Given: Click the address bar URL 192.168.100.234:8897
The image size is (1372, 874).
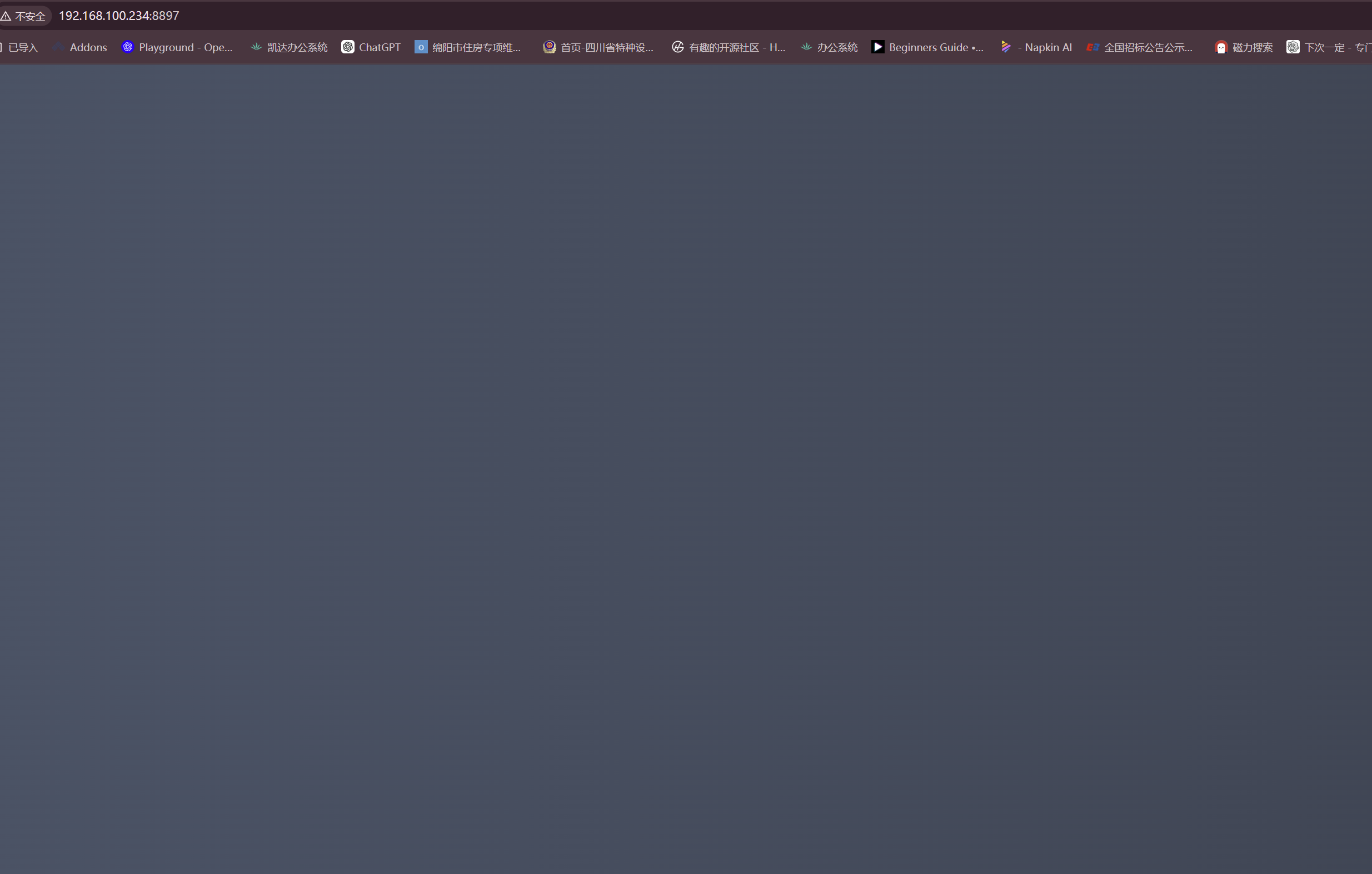Looking at the screenshot, I should pos(119,16).
